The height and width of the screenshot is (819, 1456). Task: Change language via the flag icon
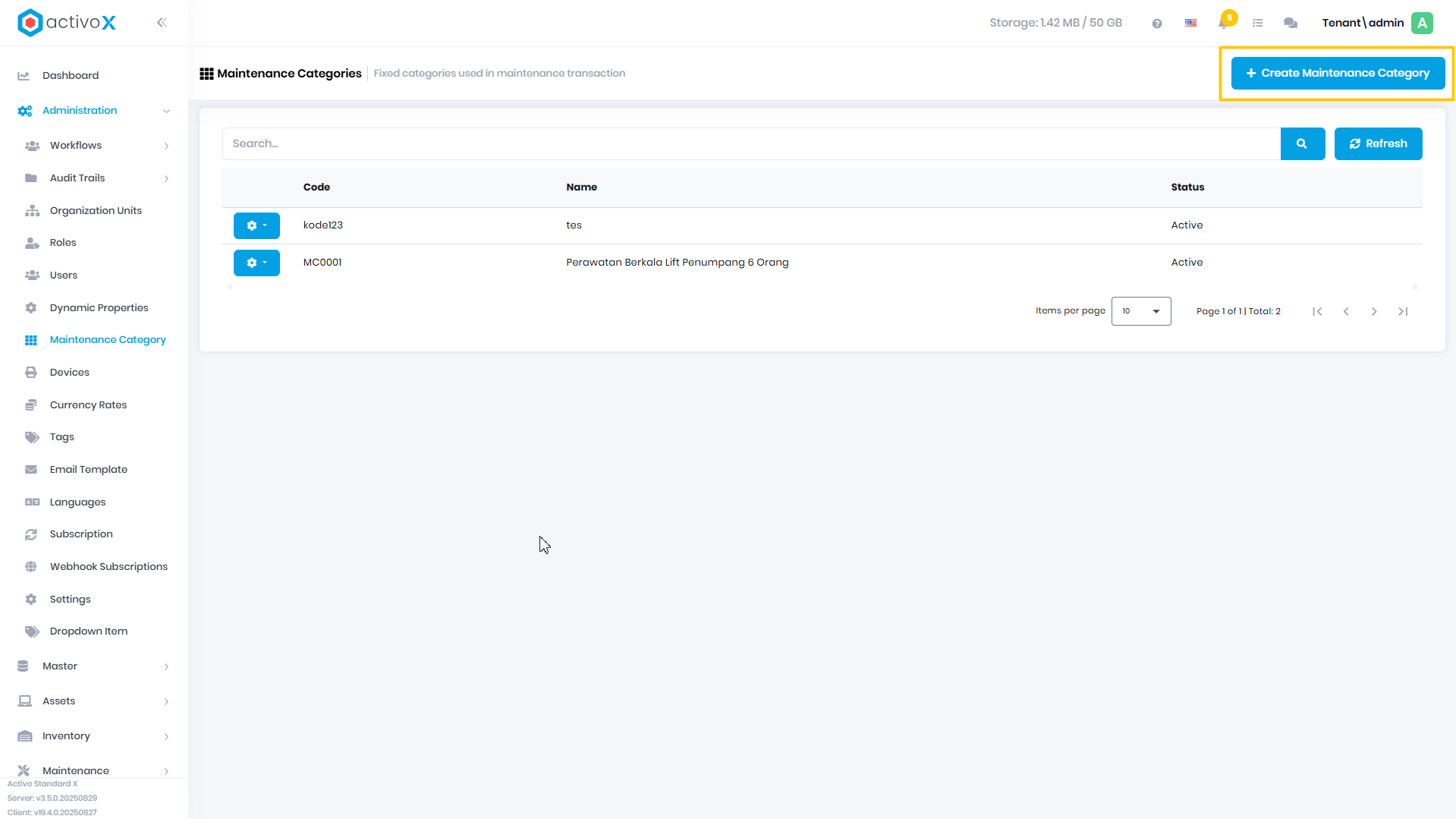(x=1191, y=24)
